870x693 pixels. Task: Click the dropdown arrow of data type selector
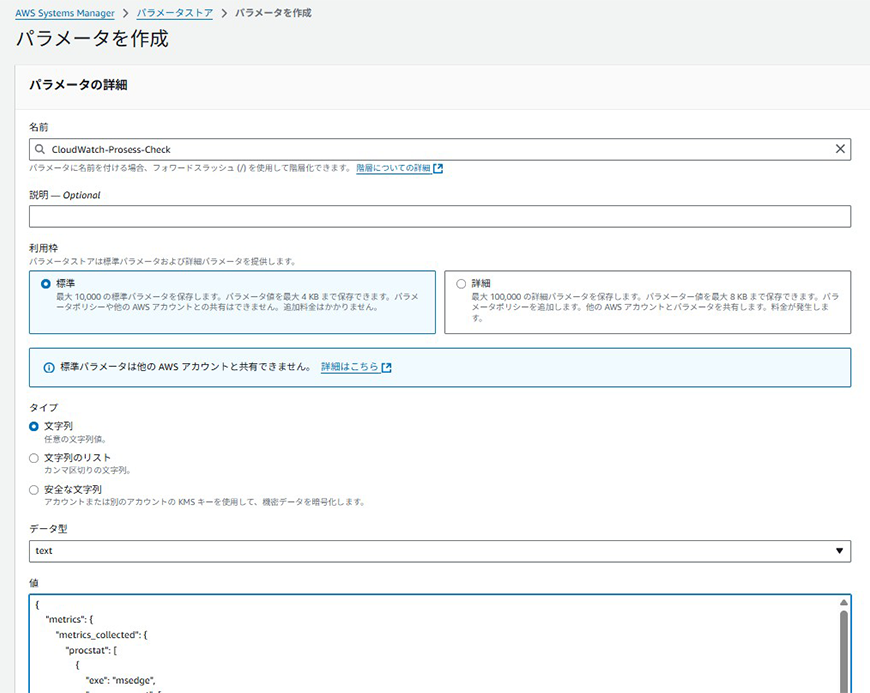pos(838,551)
